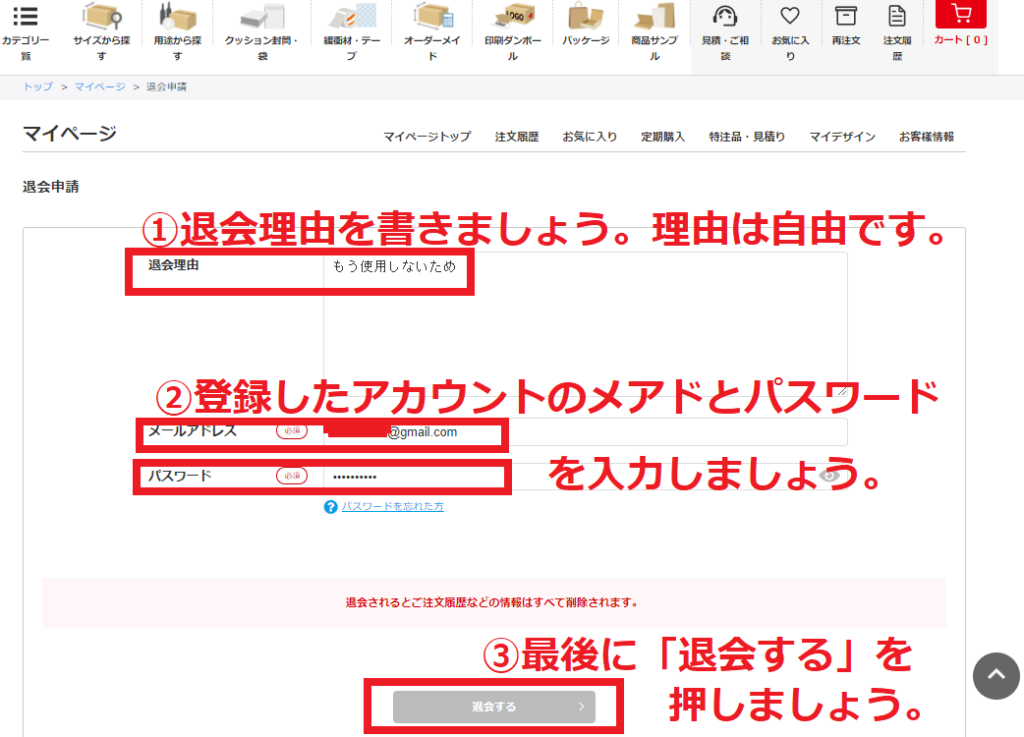Switch to the 注文履歴 My Page tab

point(516,137)
